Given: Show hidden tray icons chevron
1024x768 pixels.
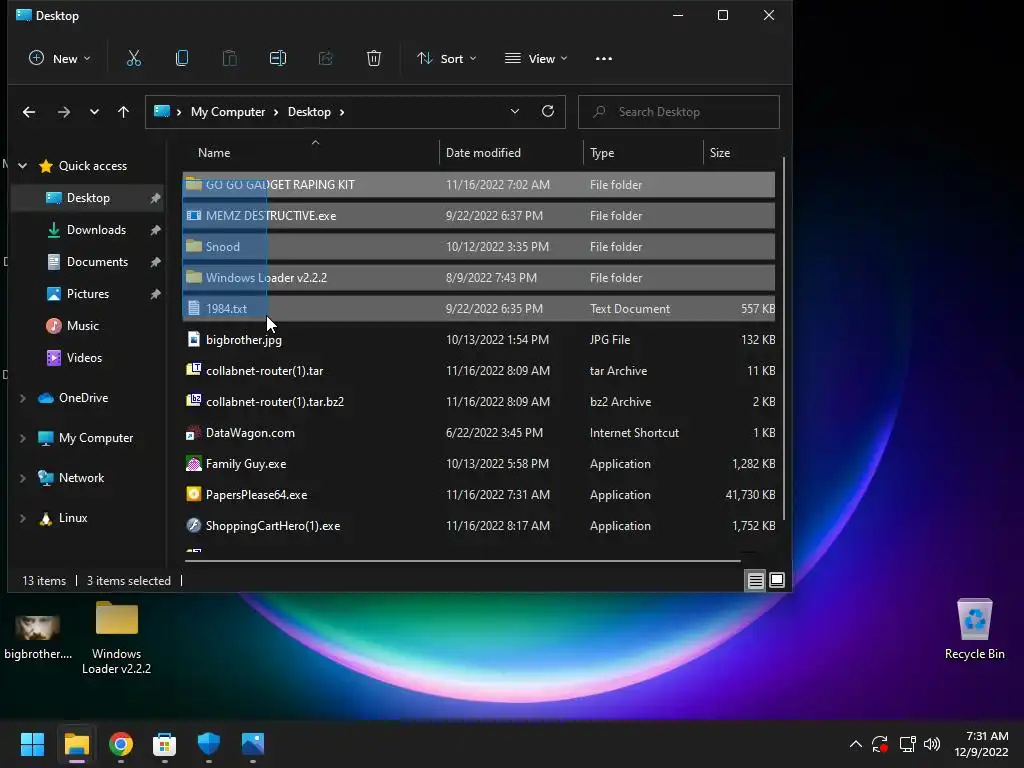Looking at the screenshot, I should [x=856, y=744].
